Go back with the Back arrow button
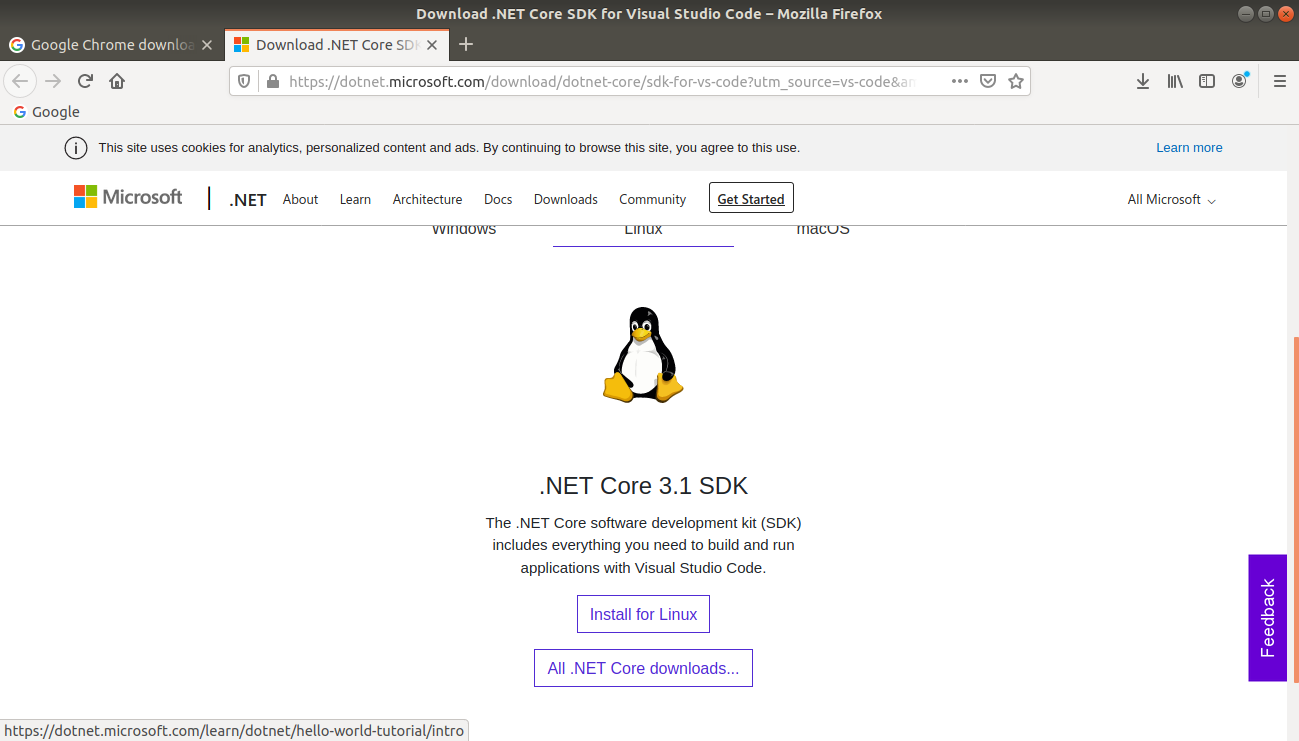This screenshot has height=741, width=1299. [21, 81]
